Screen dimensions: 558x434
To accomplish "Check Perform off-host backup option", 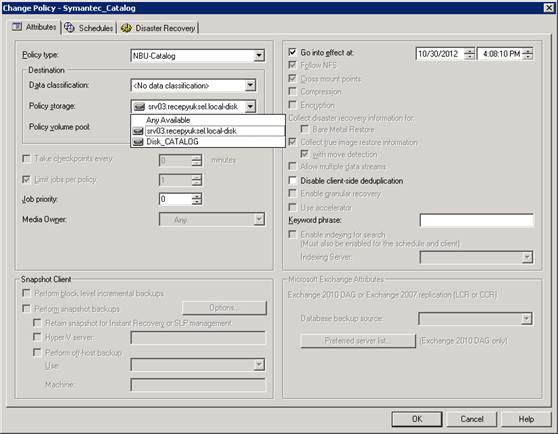I will [37, 352].
